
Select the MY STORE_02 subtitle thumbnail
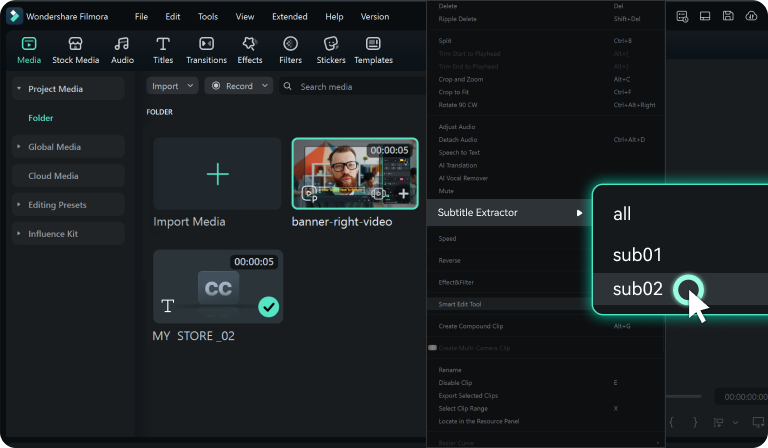pyautogui.click(x=218, y=286)
